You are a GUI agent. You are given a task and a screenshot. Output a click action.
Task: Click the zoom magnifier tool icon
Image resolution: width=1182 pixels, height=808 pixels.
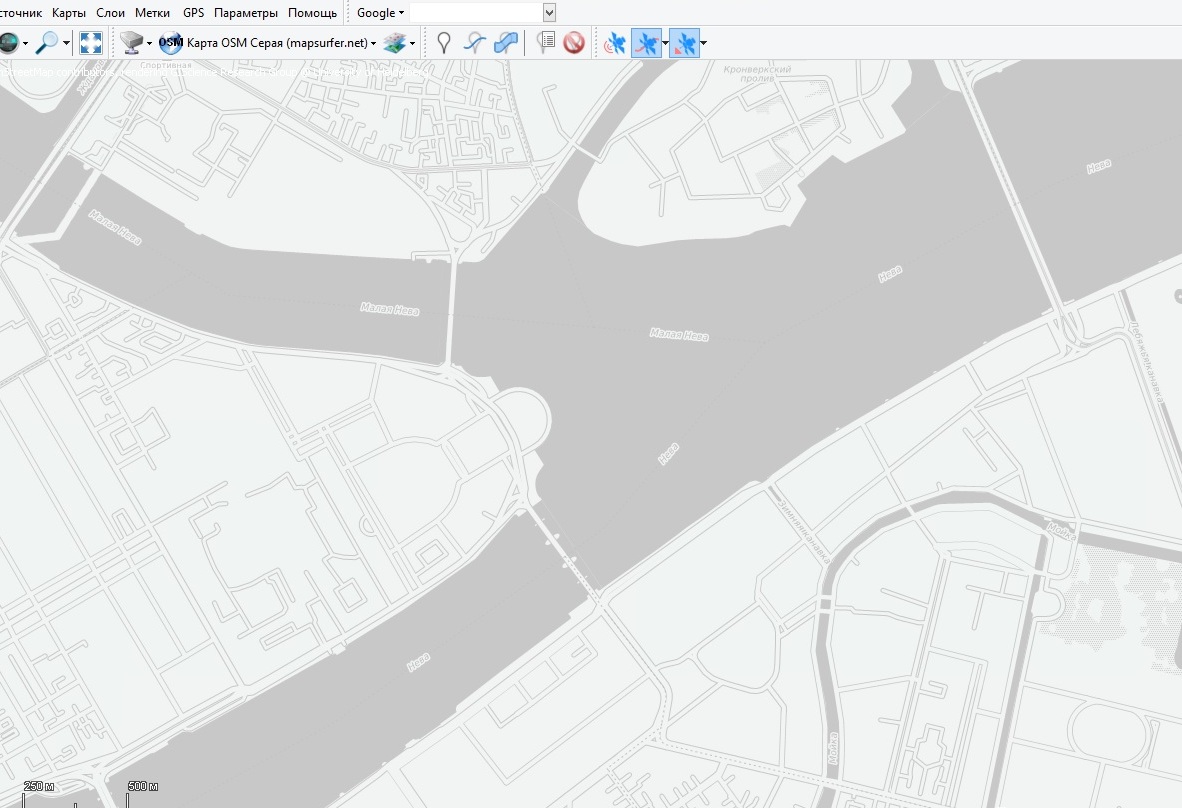46,43
